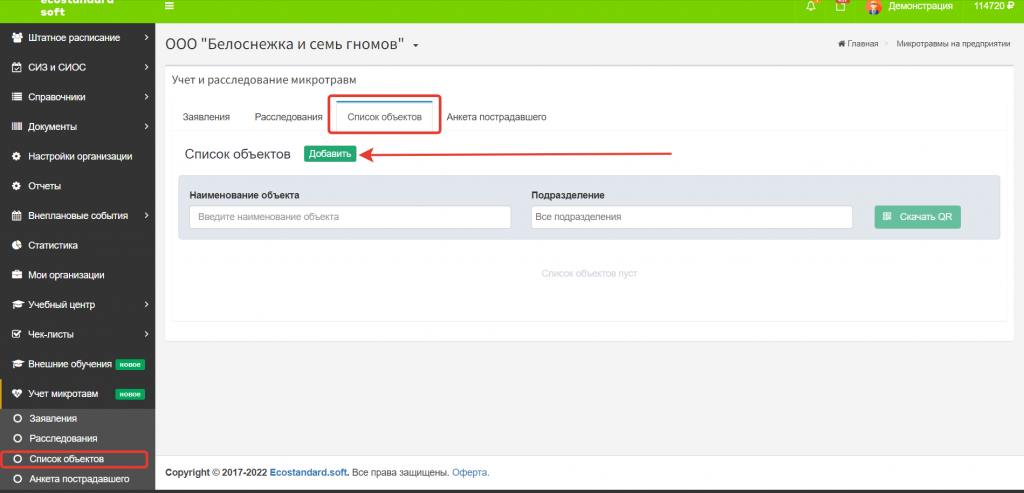Open Расследования in the sidebar submenu
1024x493 pixels.
click(x=63, y=439)
